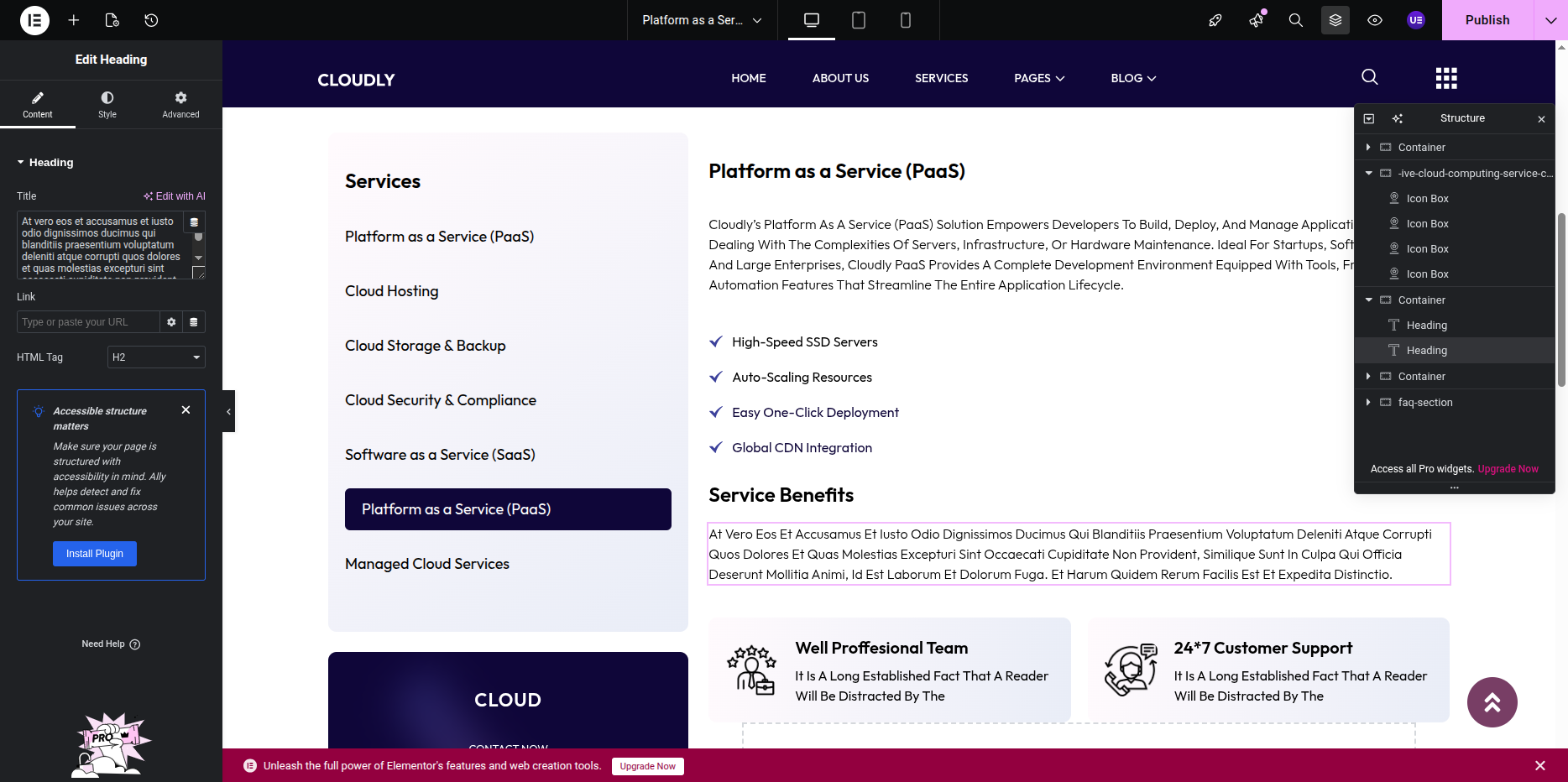
Task: Switch to Tablet responsive view
Action: tap(859, 20)
